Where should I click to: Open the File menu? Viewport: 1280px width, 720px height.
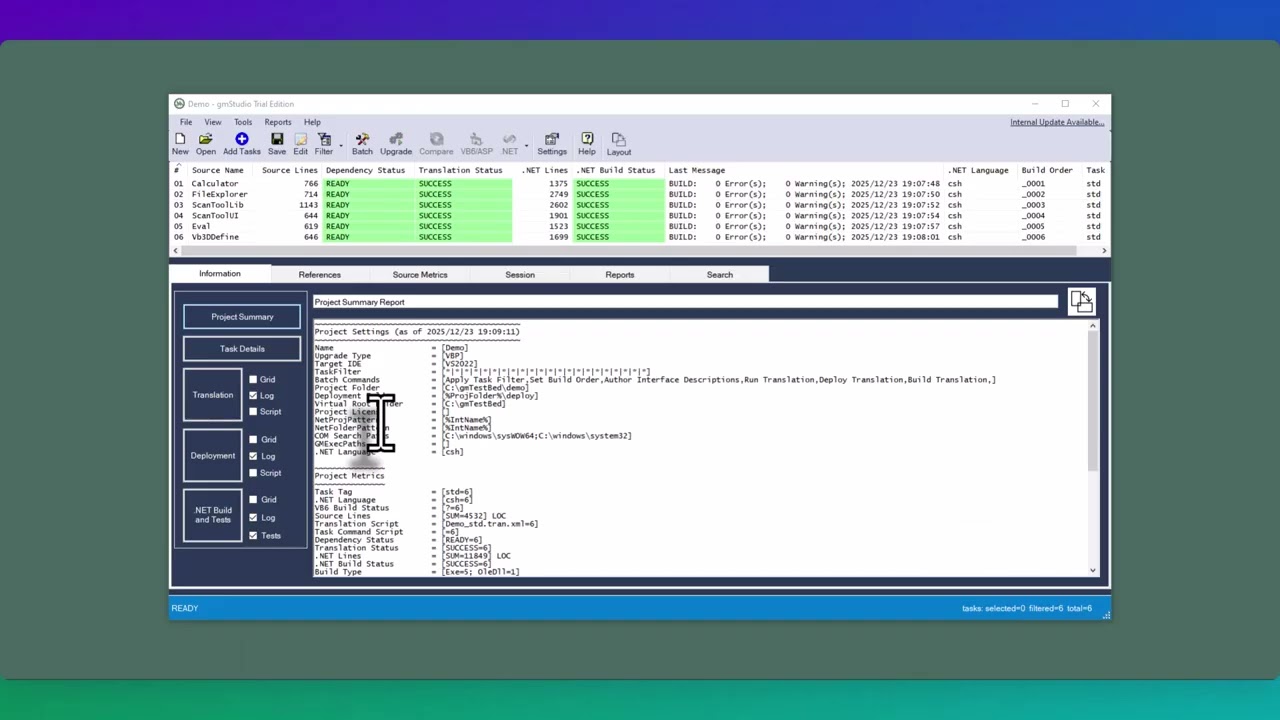point(186,122)
